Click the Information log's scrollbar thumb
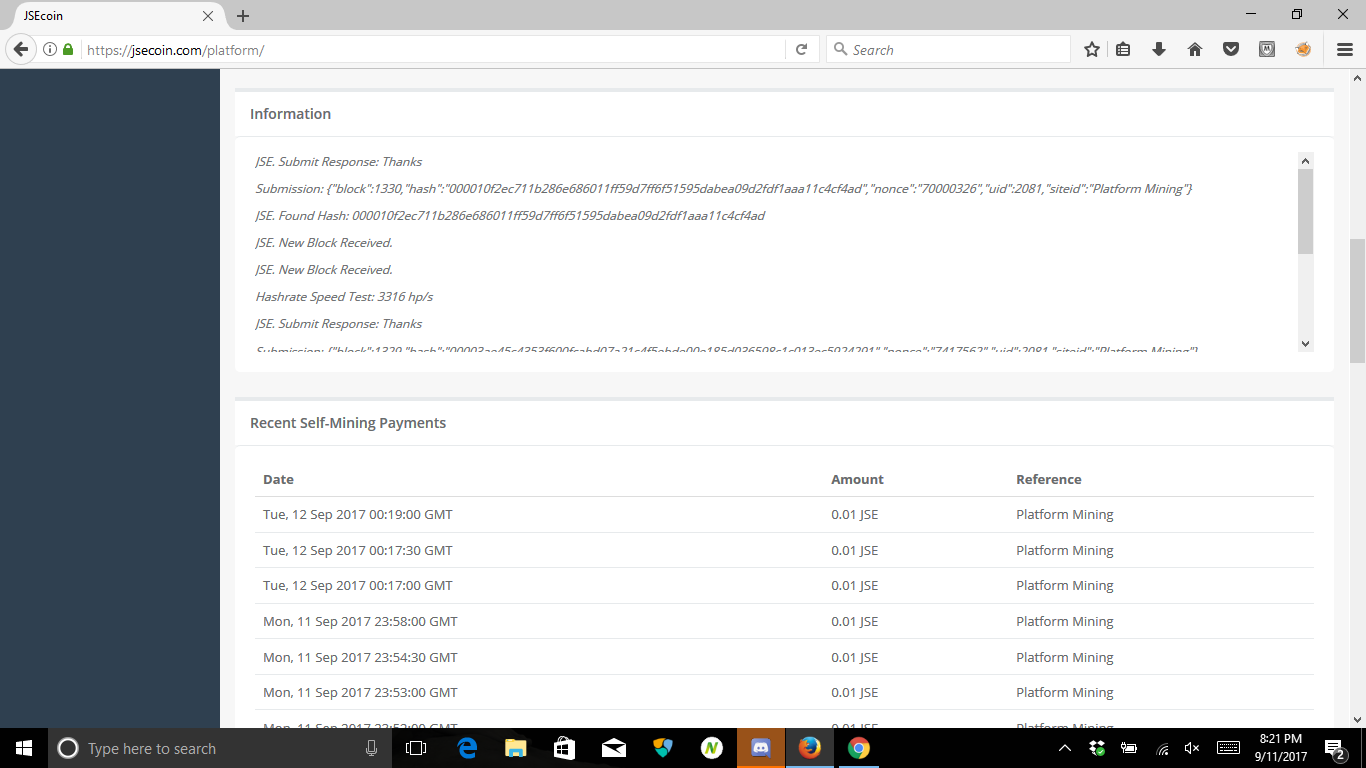Viewport: 1366px width, 768px height. (x=1305, y=211)
